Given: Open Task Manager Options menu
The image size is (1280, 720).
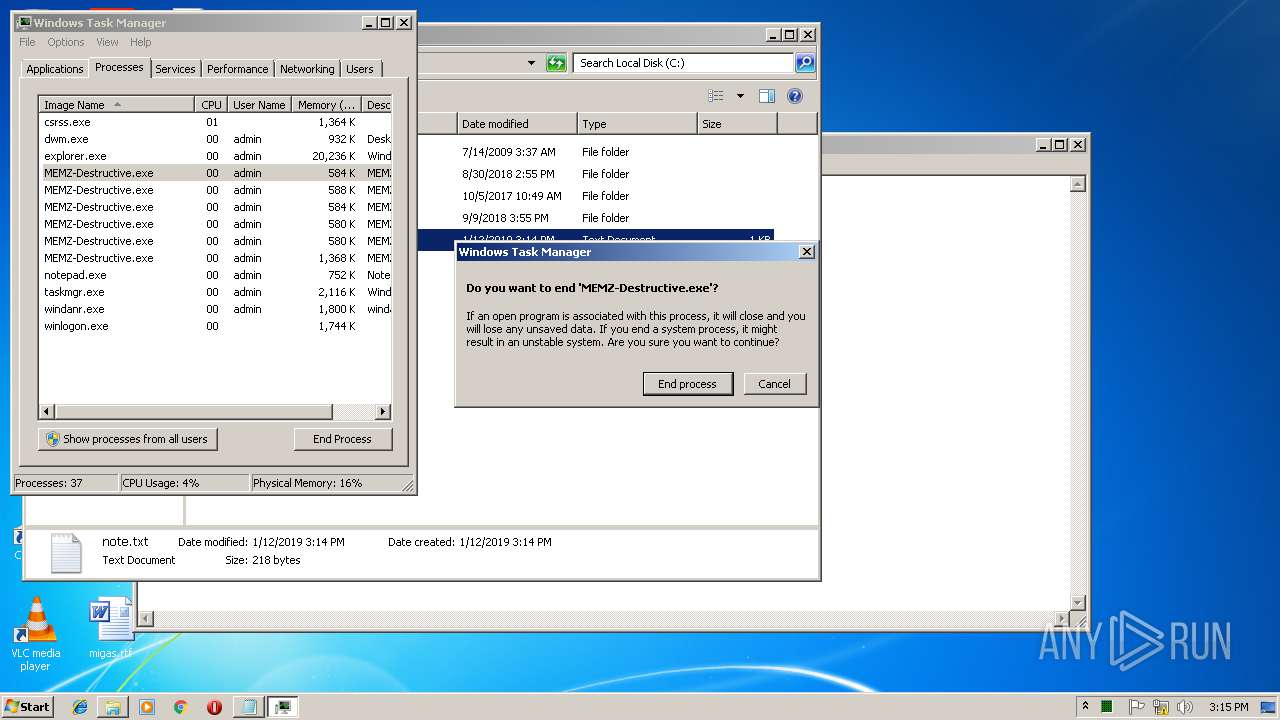Looking at the screenshot, I should pyautogui.click(x=66, y=42).
